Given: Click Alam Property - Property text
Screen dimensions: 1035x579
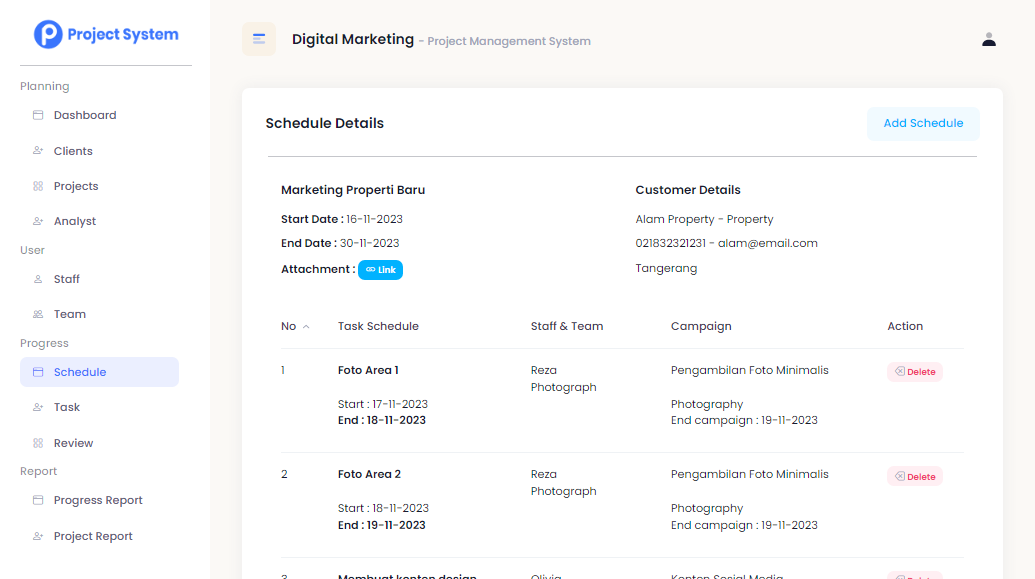Looking at the screenshot, I should click(x=704, y=219).
